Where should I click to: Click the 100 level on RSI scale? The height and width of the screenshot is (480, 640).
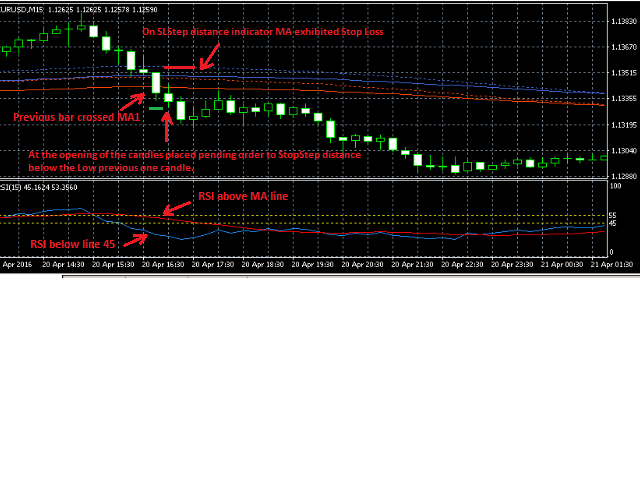(x=616, y=186)
